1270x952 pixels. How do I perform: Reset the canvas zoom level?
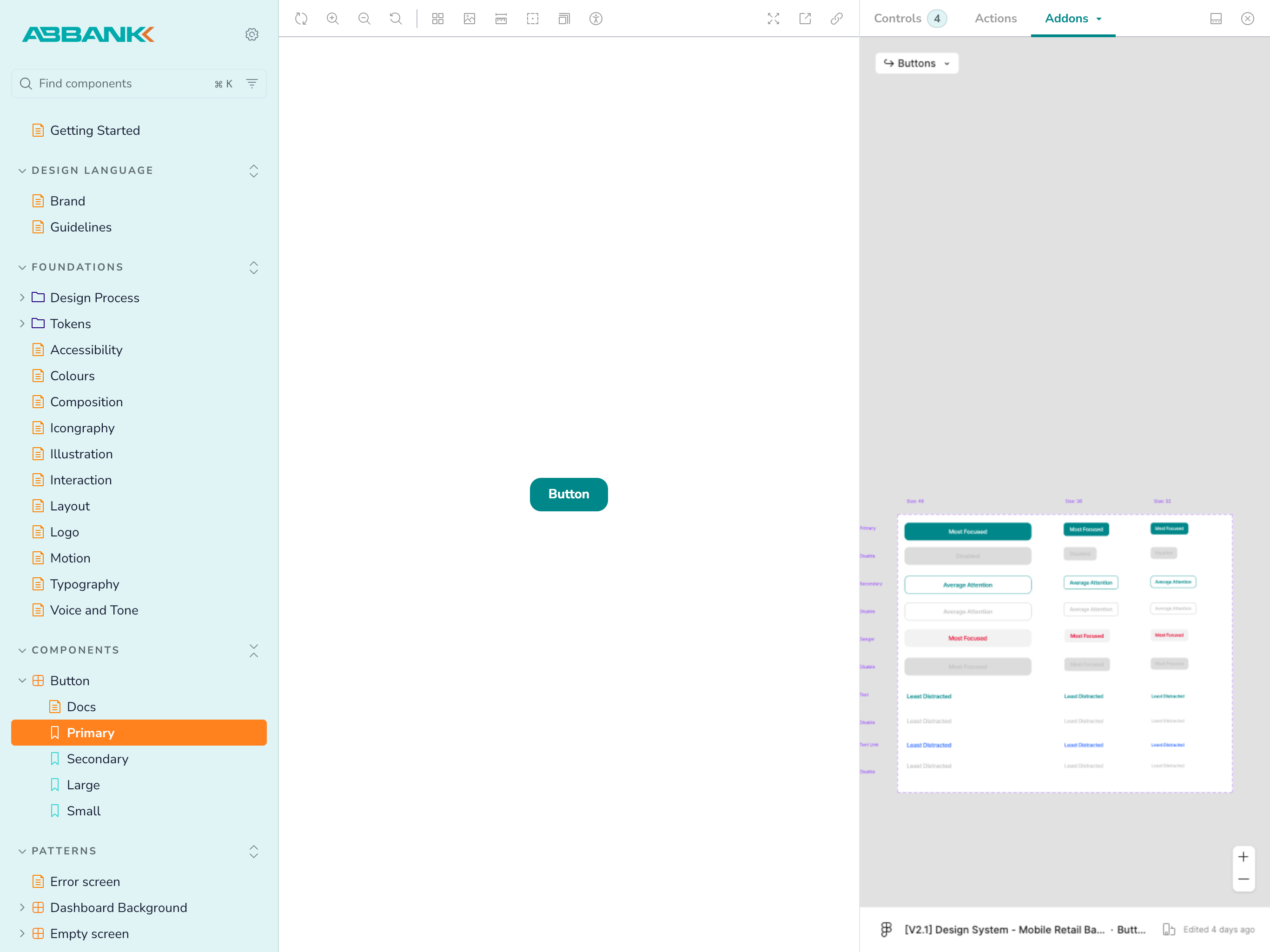[x=395, y=19]
